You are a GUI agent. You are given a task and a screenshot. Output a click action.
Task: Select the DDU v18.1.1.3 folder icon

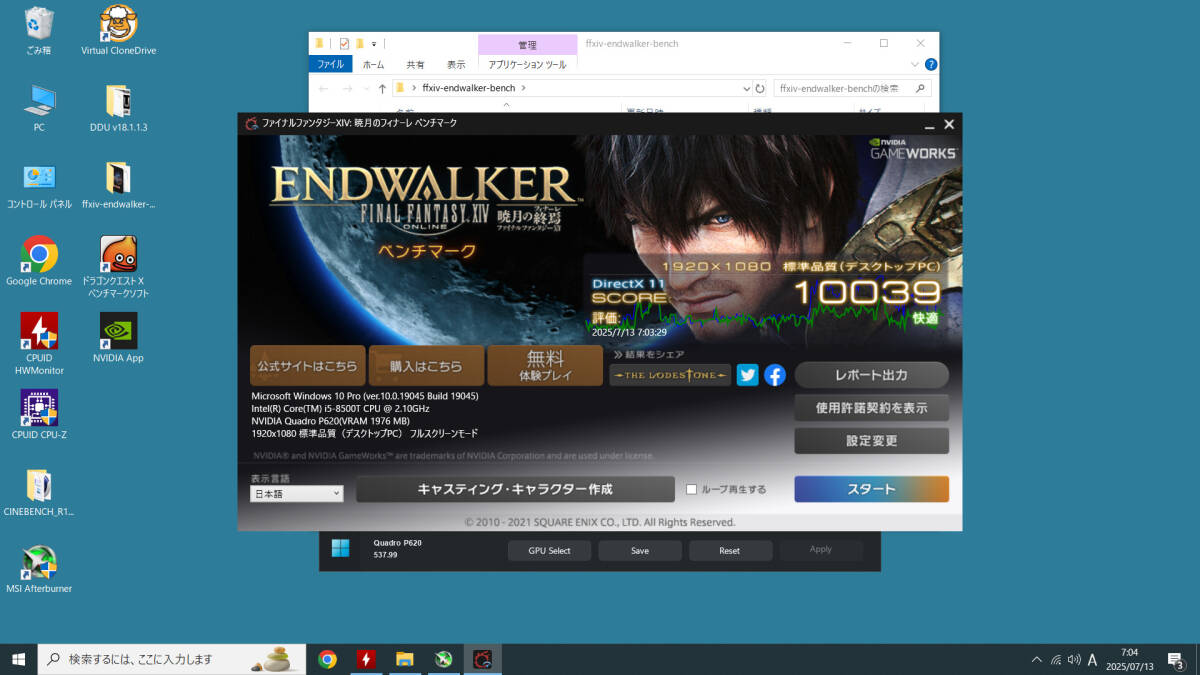coord(118,107)
